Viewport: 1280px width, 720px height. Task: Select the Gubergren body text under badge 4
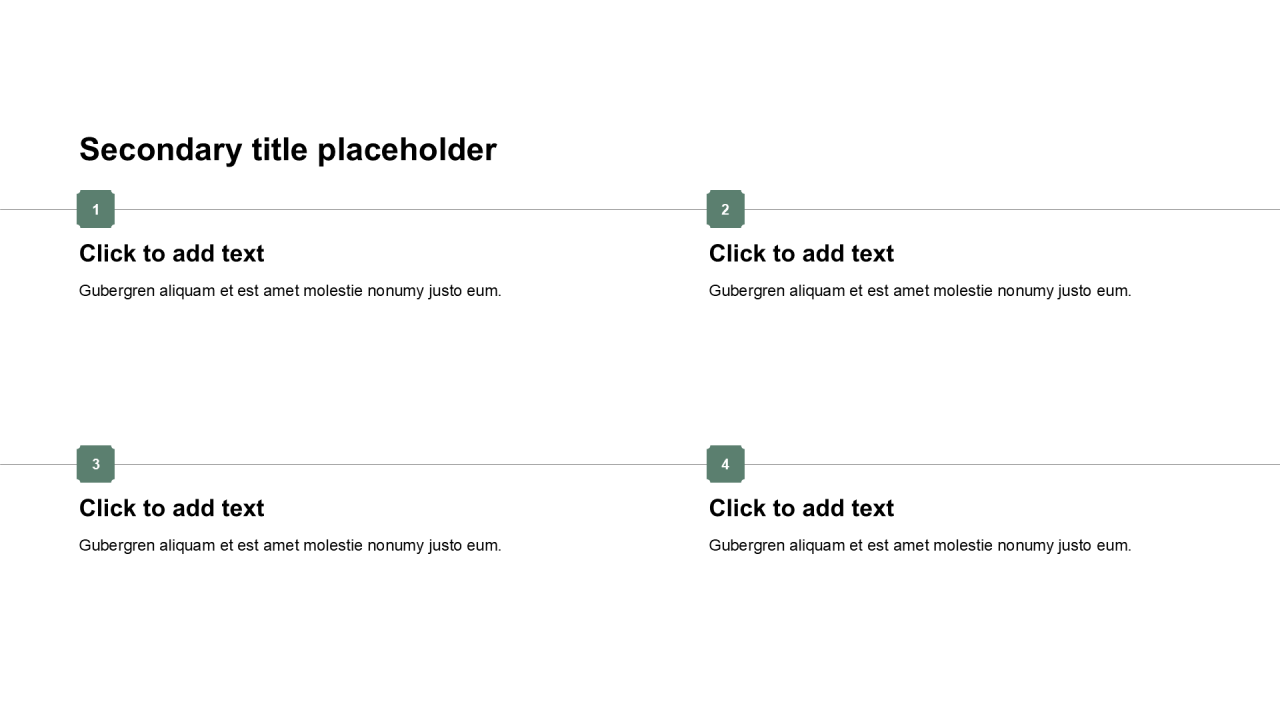click(x=920, y=546)
